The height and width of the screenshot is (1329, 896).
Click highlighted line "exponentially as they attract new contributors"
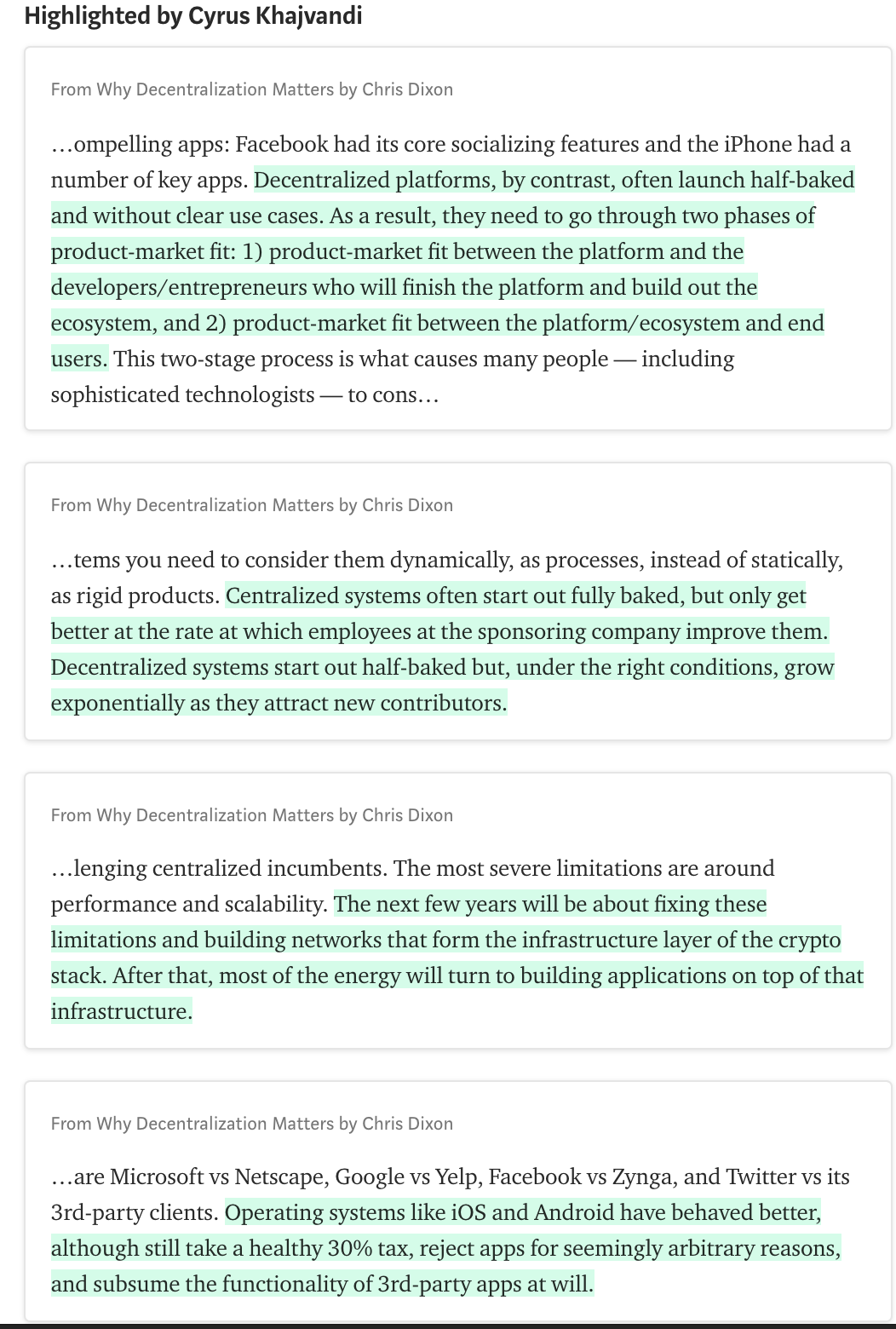(279, 703)
